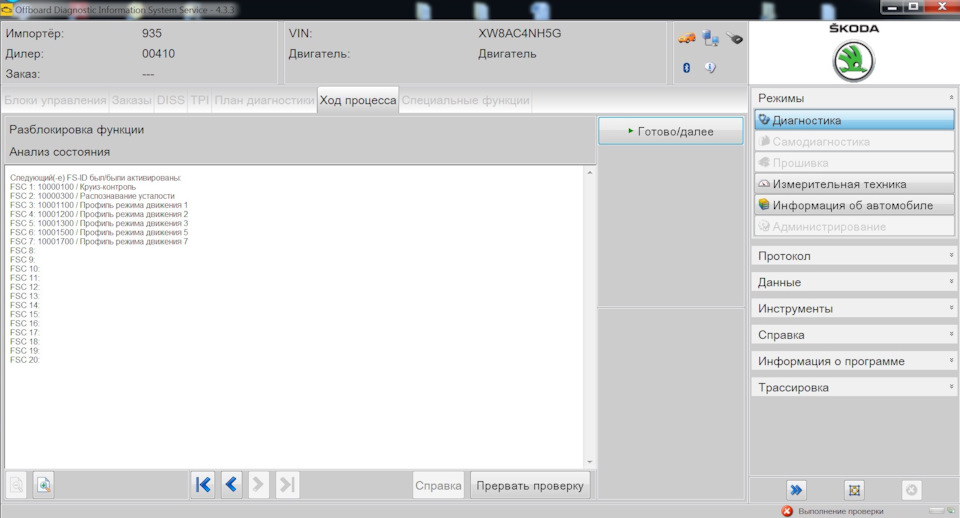This screenshot has height=518, width=960.
Task: Click the VIN value XW8AC4NH5G
Action: [519, 34]
